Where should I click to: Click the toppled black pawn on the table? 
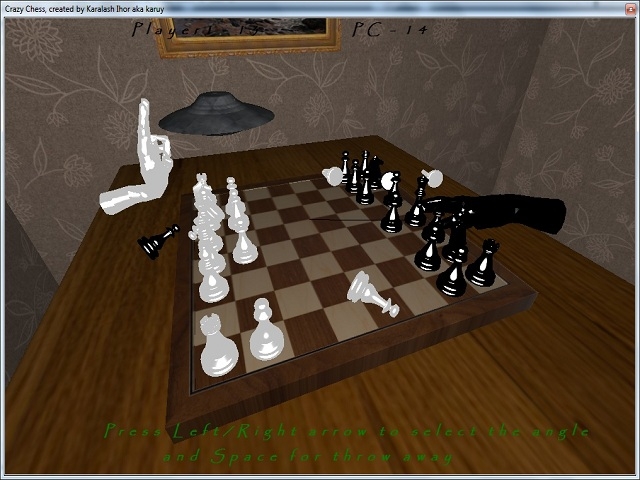(x=157, y=240)
